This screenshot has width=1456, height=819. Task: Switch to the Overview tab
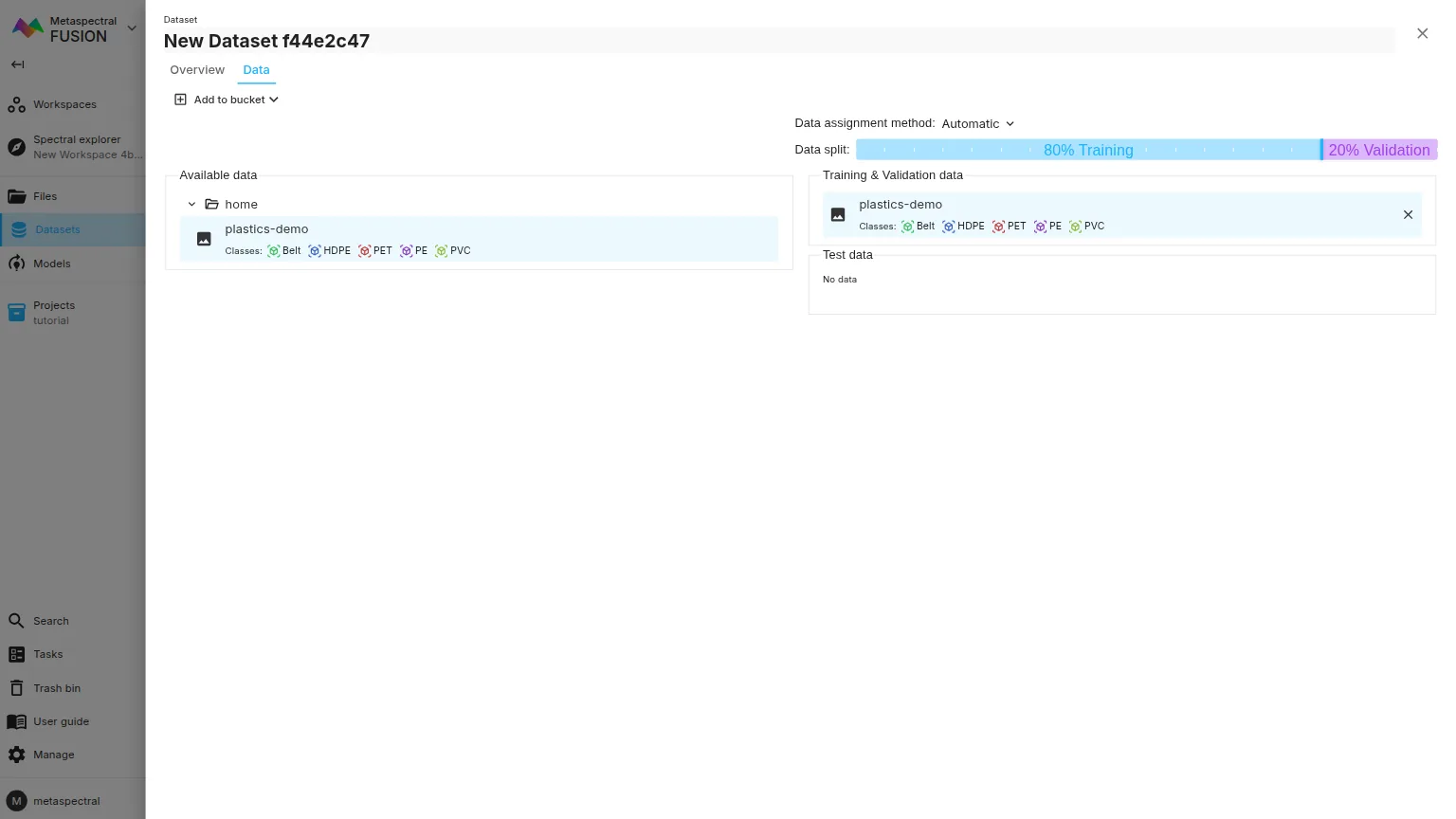[x=197, y=70]
